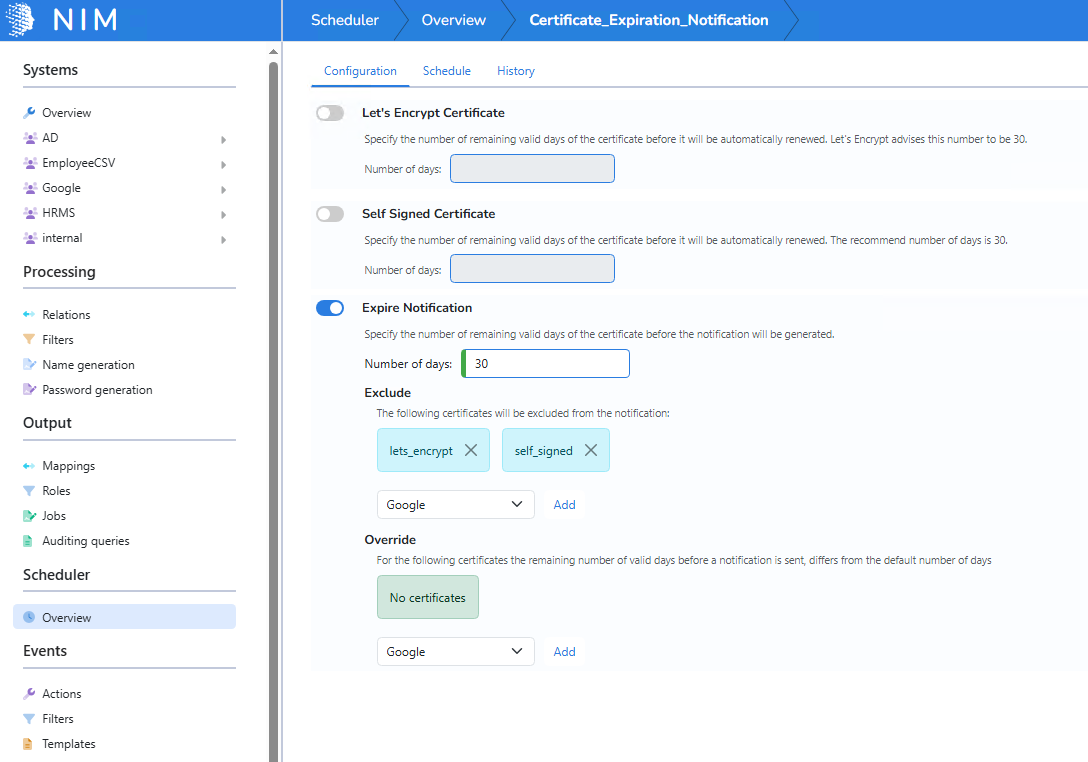Open the History tab

pos(516,71)
